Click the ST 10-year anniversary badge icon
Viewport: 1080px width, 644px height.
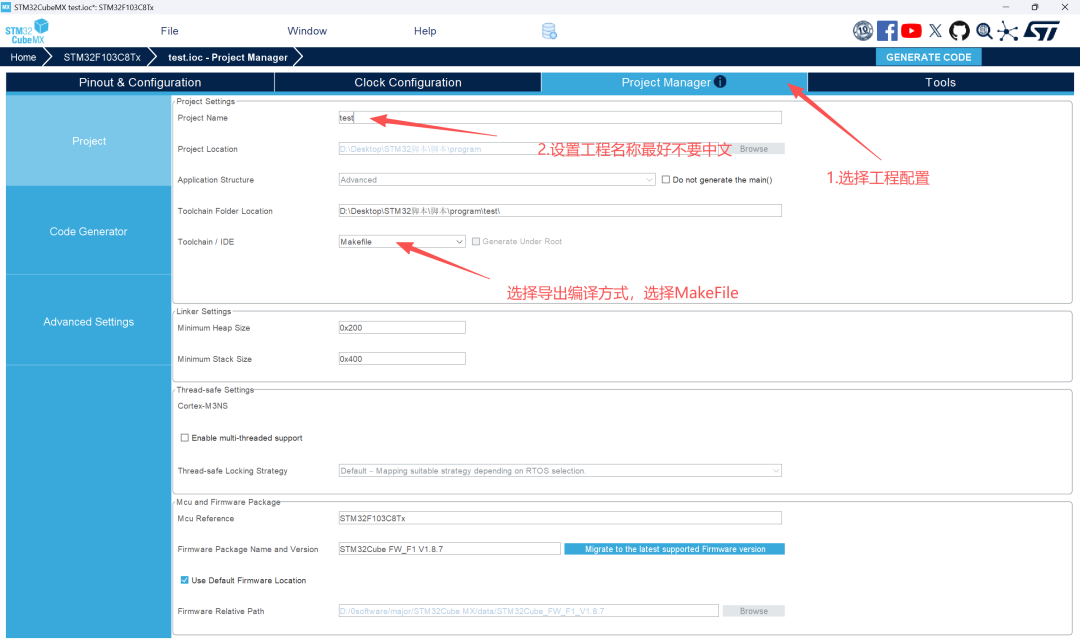863,31
